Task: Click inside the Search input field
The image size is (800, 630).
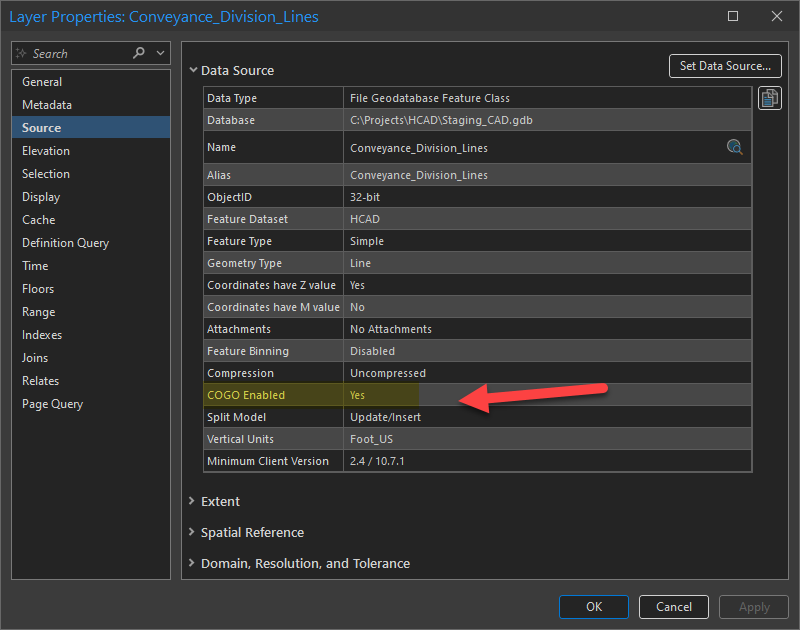Action: pos(60,52)
